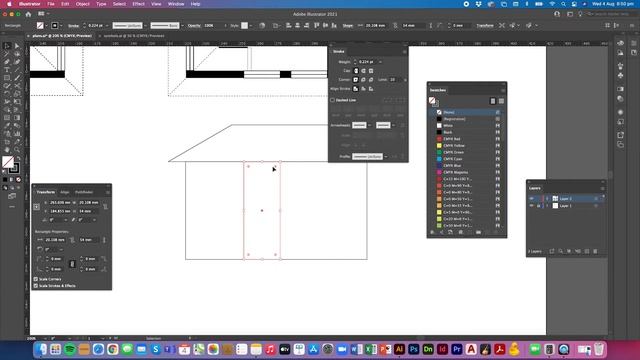Open Weight dropdown in Stroke panel
The height and width of the screenshot is (360, 640).
pyautogui.click(x=380, y=62)
